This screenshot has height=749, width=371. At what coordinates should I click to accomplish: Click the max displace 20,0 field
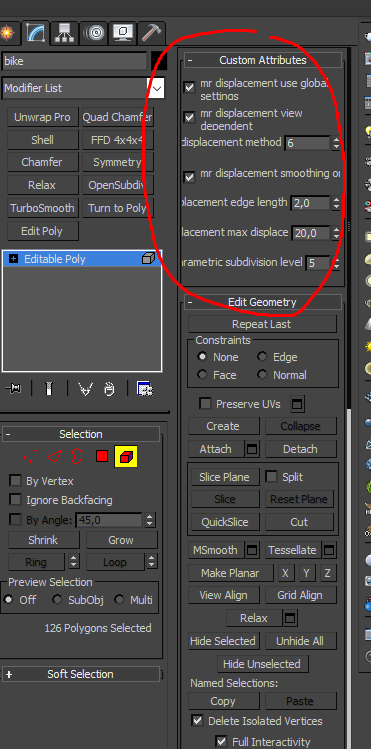coord(310,233)
